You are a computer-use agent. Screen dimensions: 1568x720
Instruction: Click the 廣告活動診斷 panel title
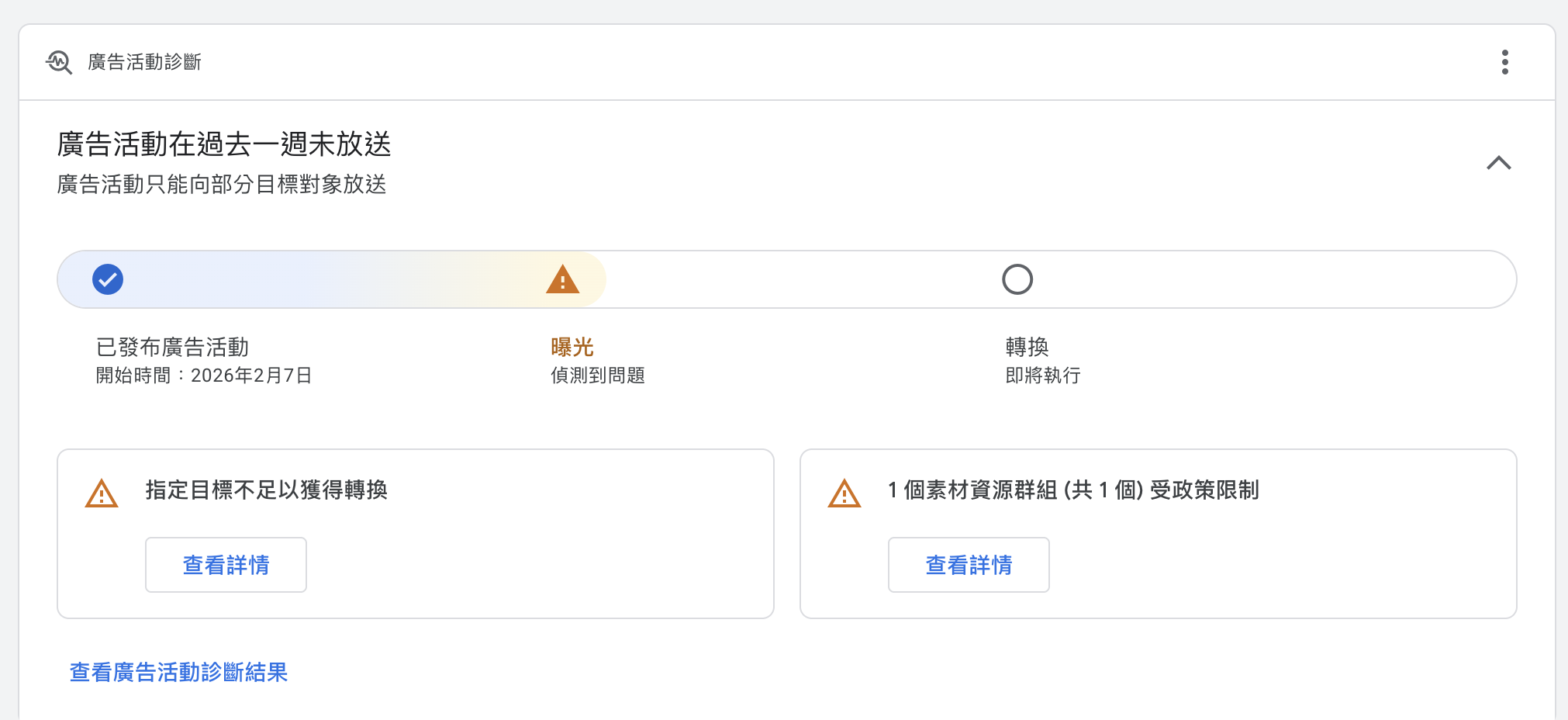click(x=145, y=62)
